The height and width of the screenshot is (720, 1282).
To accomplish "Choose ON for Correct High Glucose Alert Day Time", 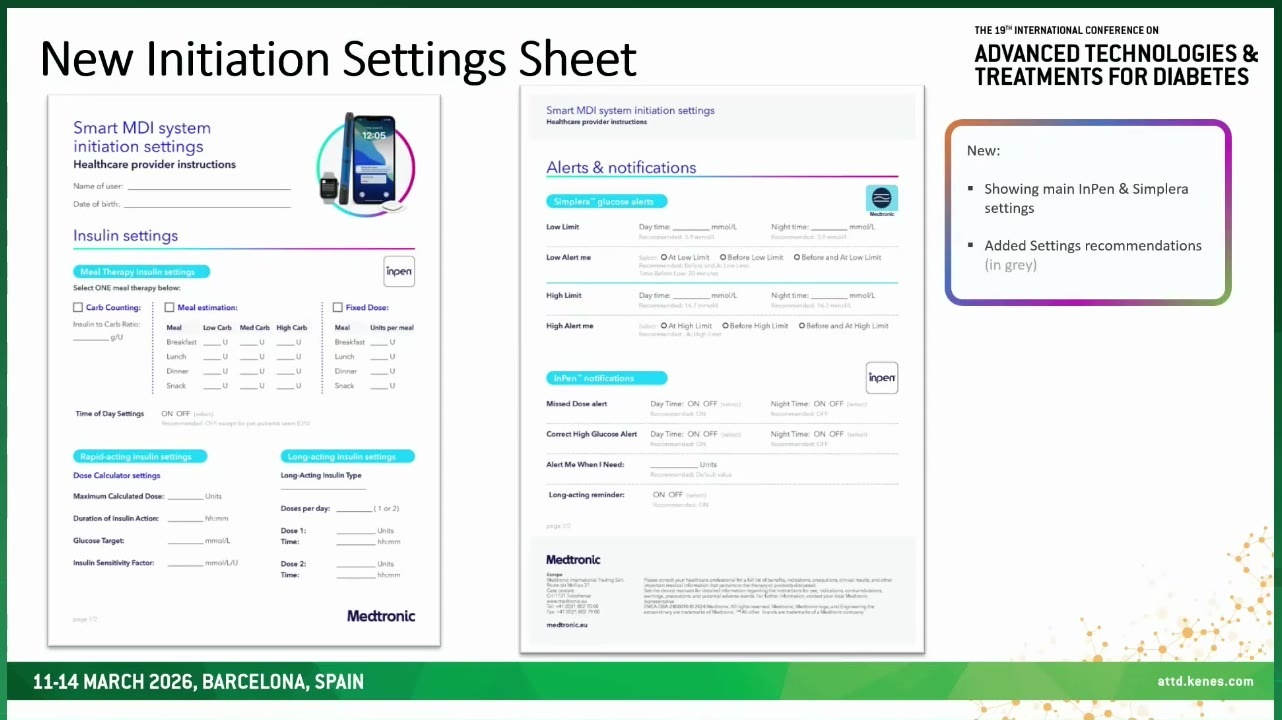I will pos(693,434).
